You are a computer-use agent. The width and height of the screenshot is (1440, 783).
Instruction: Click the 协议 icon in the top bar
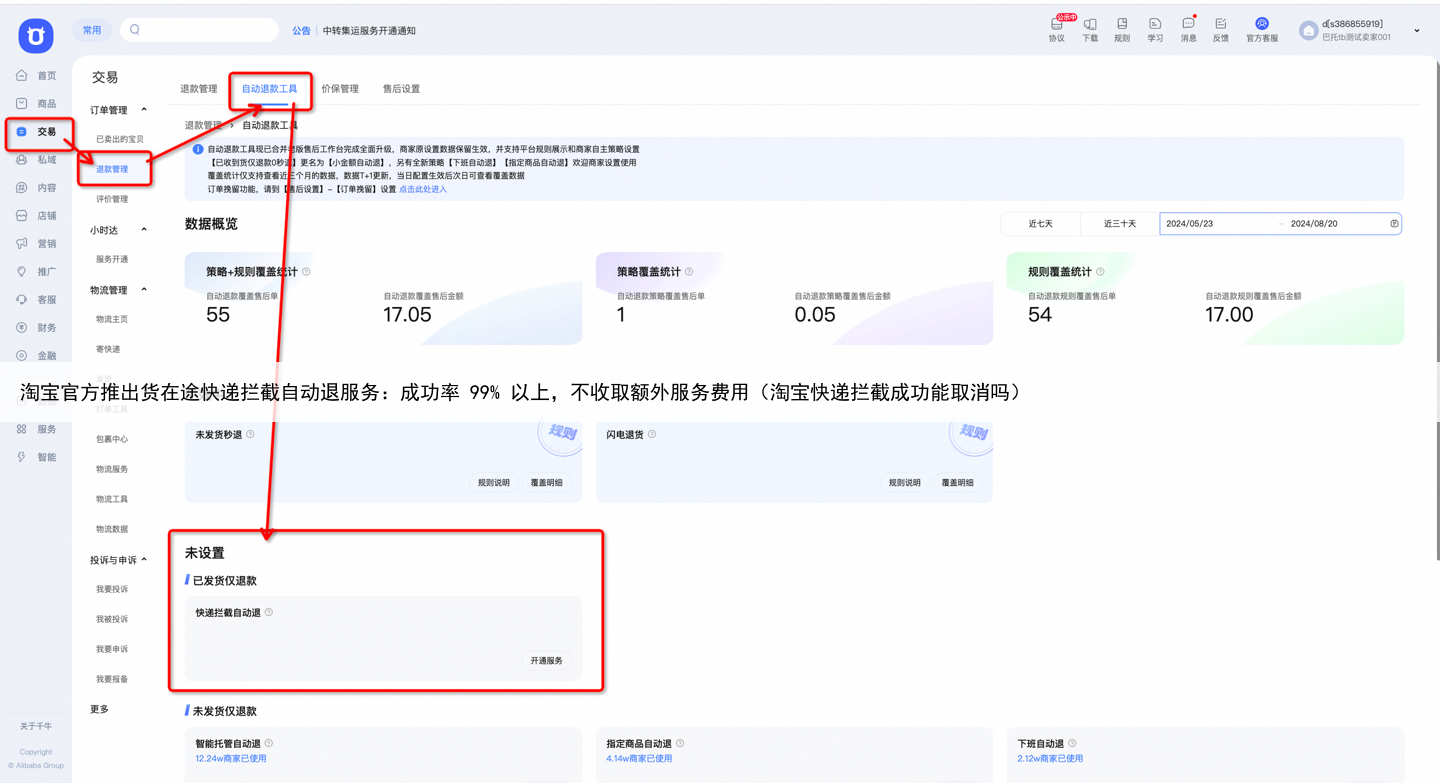point(1056,29)
